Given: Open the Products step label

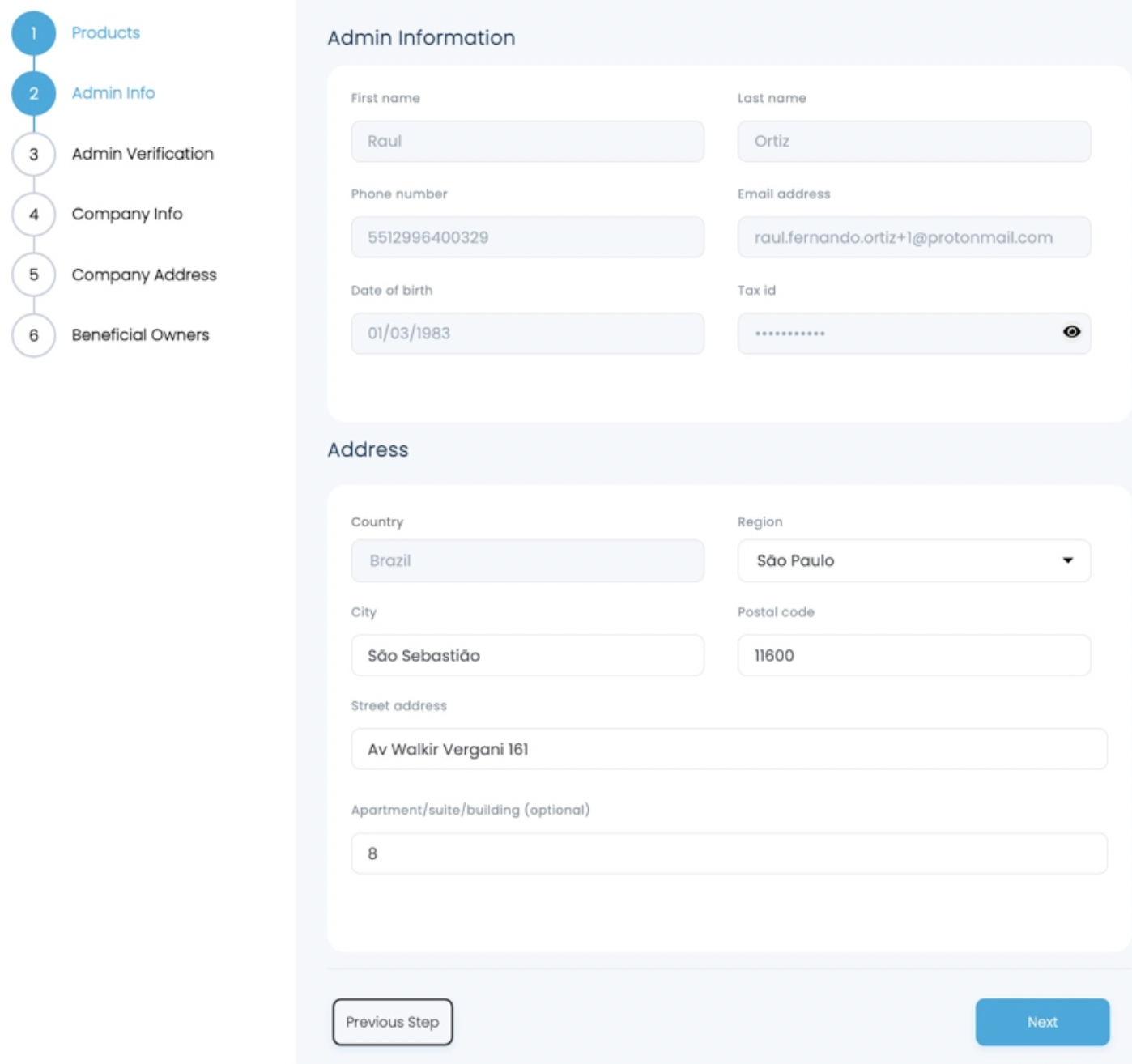Looking at the screenshot, I should [105, 33].
